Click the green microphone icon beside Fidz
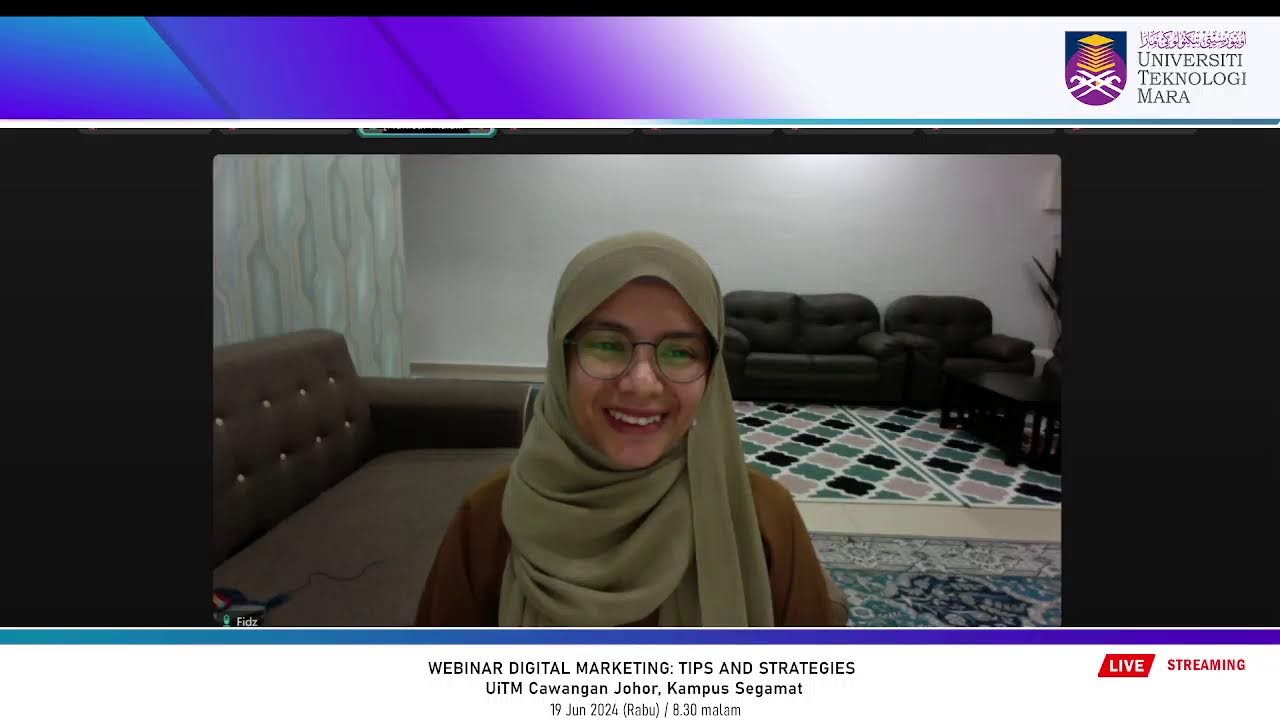 (x=227, y=621)
